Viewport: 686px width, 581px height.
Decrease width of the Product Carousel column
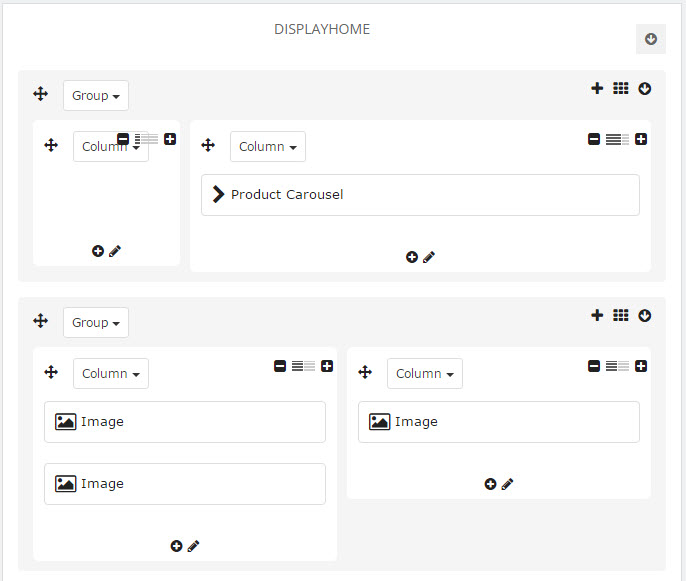click(594, 139)
